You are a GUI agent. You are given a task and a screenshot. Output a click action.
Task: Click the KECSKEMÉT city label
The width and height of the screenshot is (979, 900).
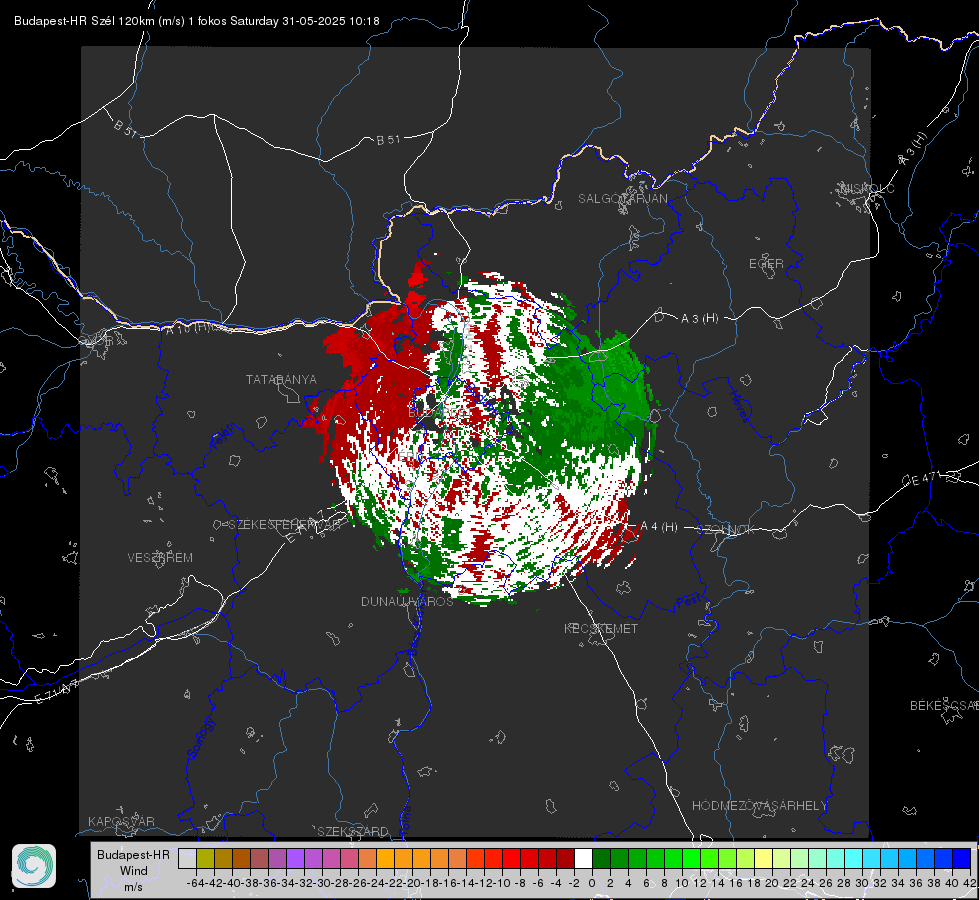(x=601, y=628)
